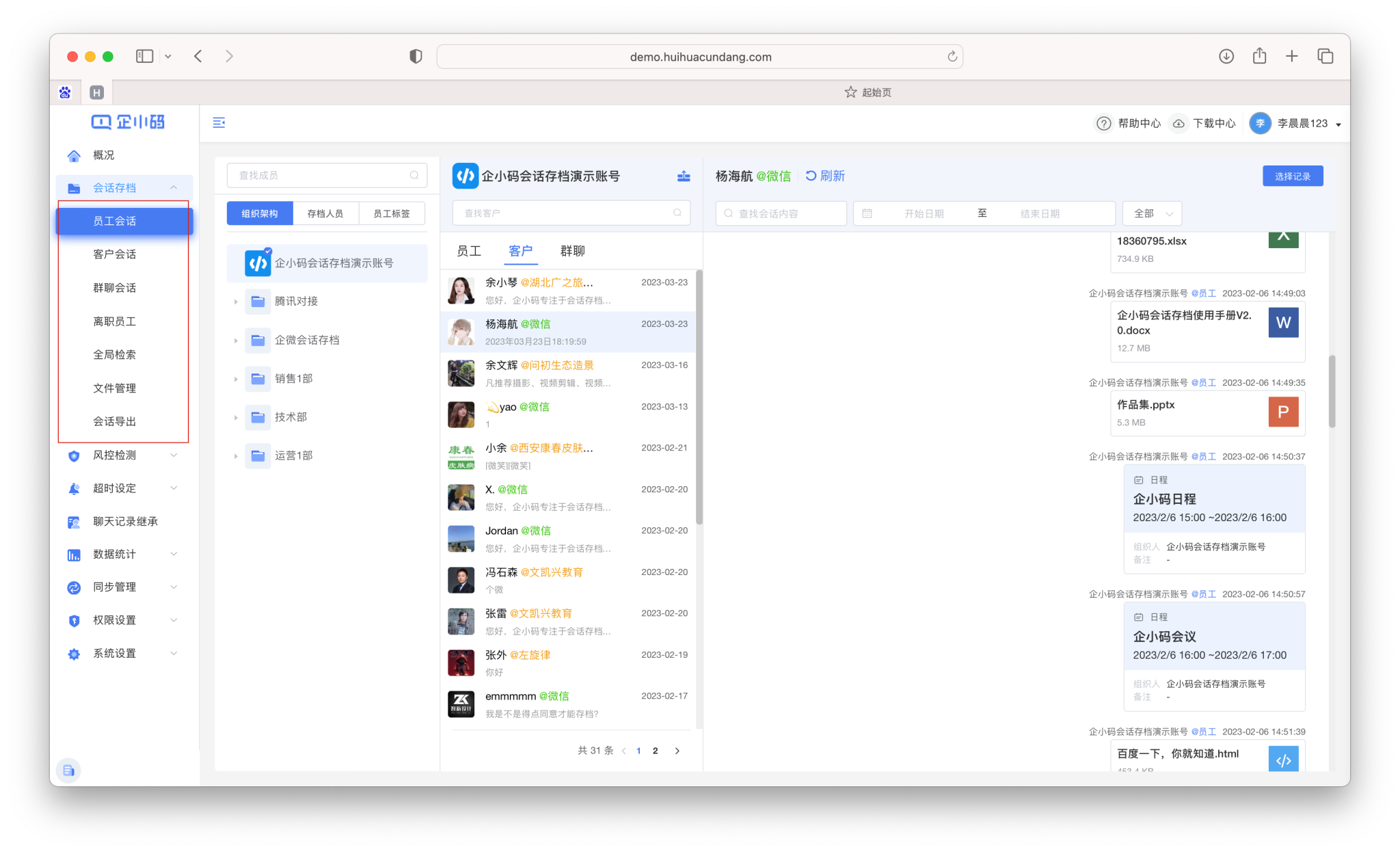Open the 企小码日程 schedule card
Image resolution: width=1400 pixels, height=852 pixels.
click(x=1215, y=519)
